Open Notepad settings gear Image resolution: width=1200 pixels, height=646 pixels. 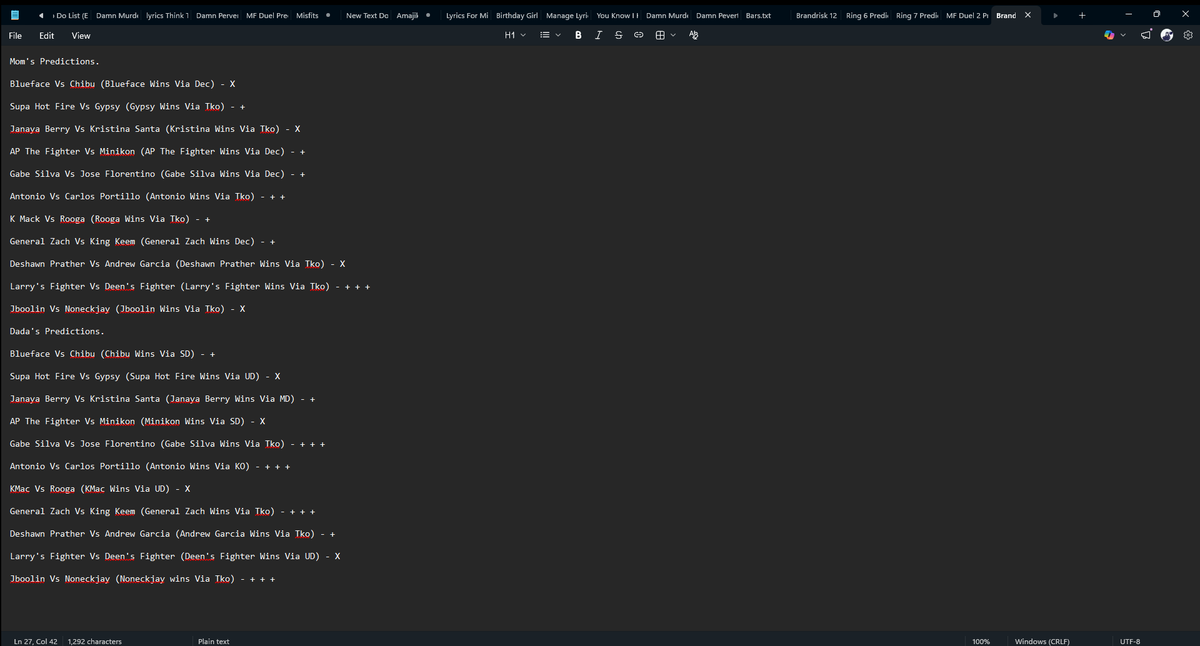coord(1187,35)
